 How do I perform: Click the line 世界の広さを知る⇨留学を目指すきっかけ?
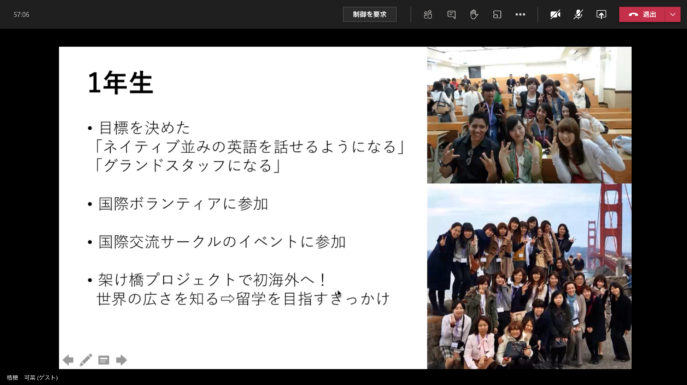243,299
